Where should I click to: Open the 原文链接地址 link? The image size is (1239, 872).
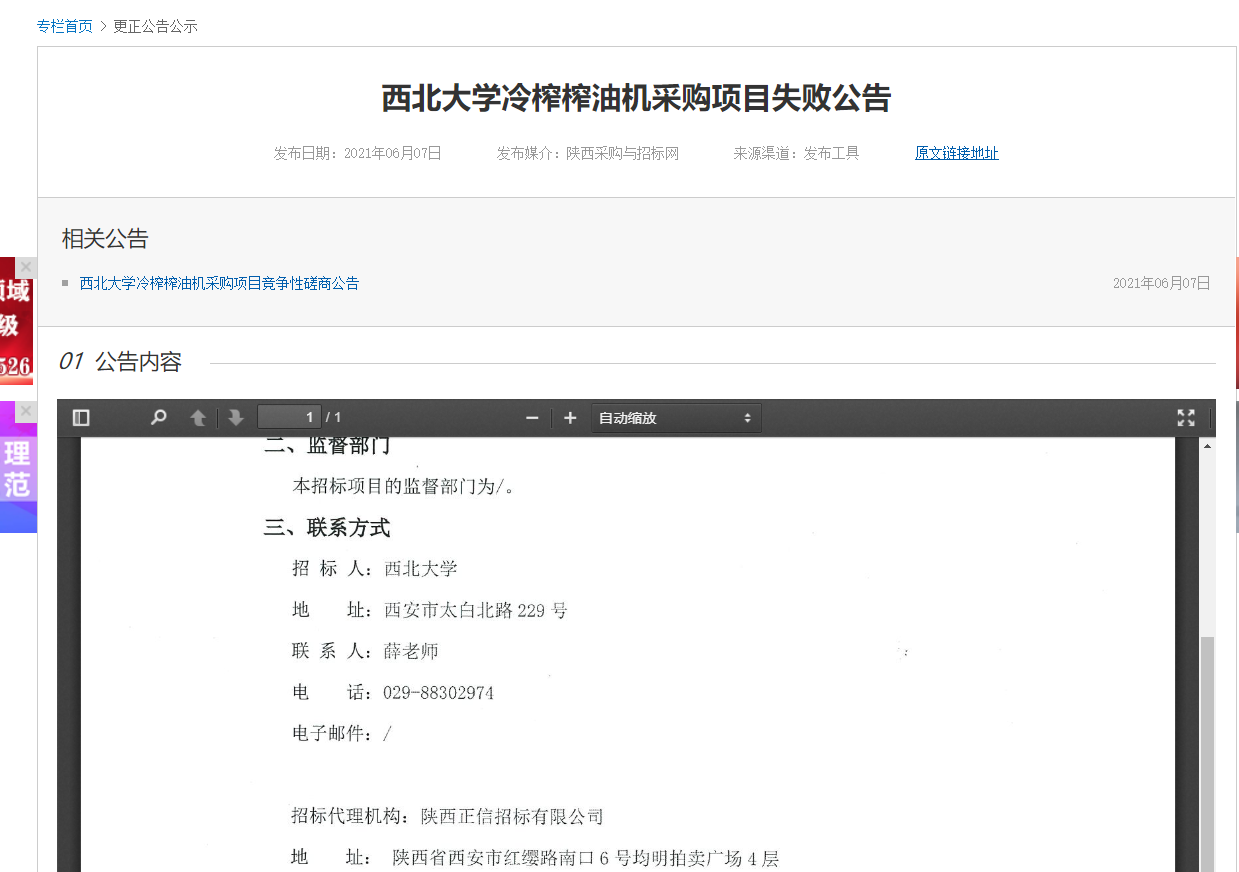click(x=956, y=153)
